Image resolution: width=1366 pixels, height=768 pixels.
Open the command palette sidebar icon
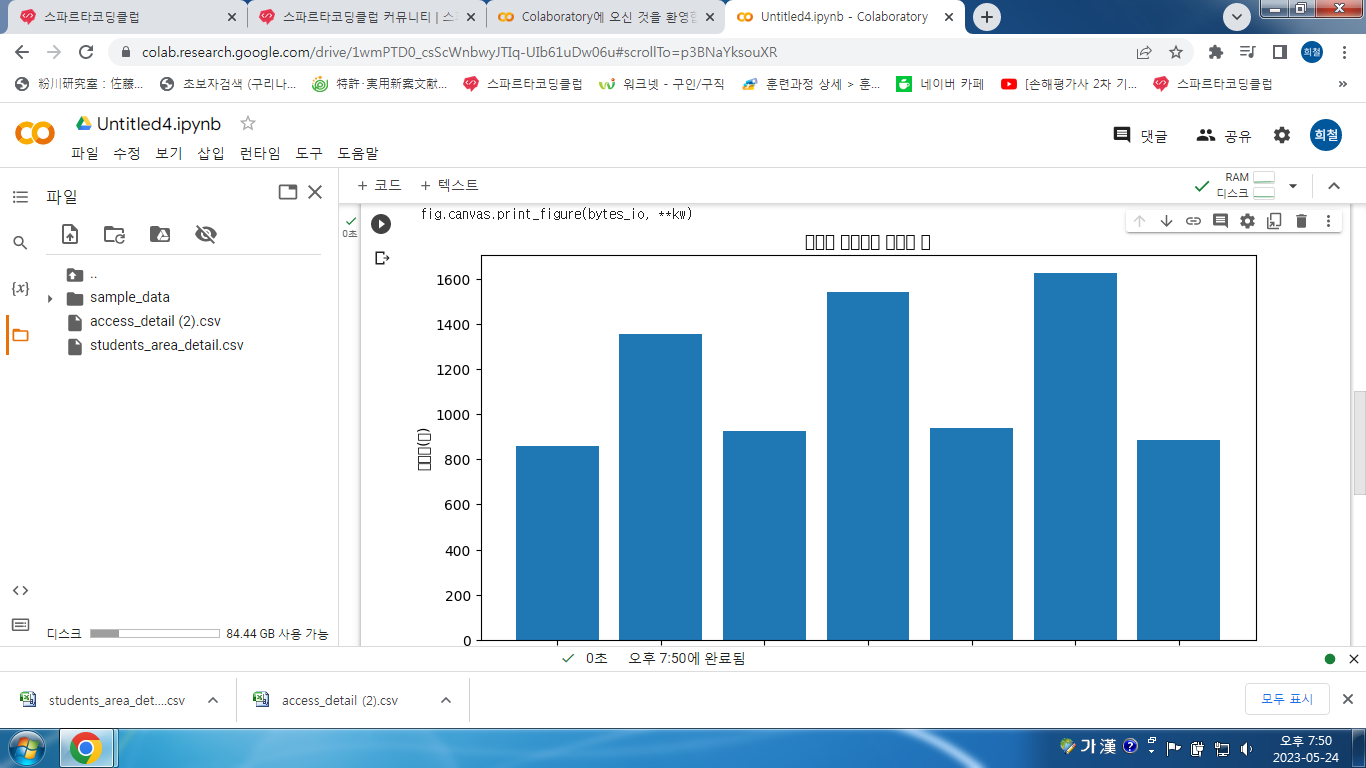pyautogui.click(x=20, y=625)
